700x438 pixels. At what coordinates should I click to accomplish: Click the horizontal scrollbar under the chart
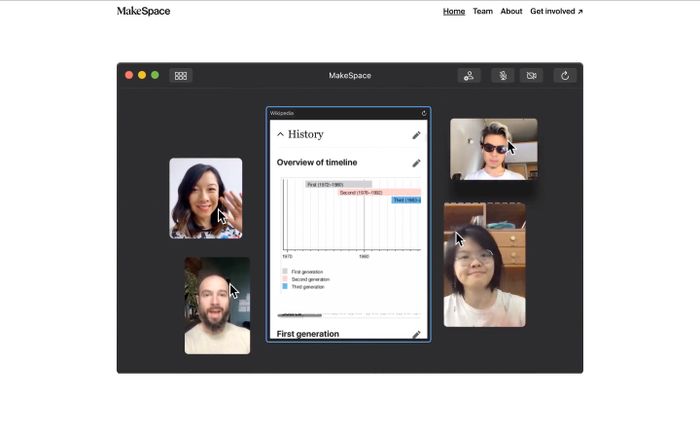point(300,315)
